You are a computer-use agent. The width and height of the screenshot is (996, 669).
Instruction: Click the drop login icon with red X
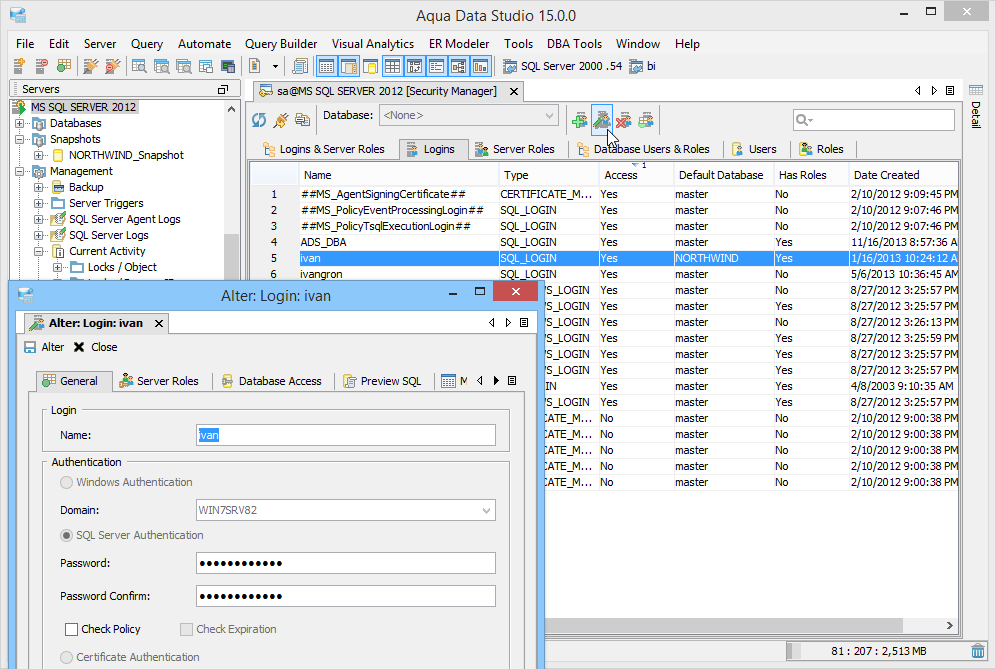624,119
